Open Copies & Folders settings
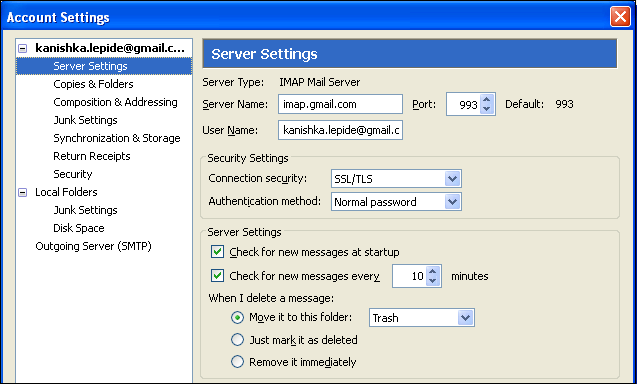Screen dimensions: 637x384 tap(93, 84)
